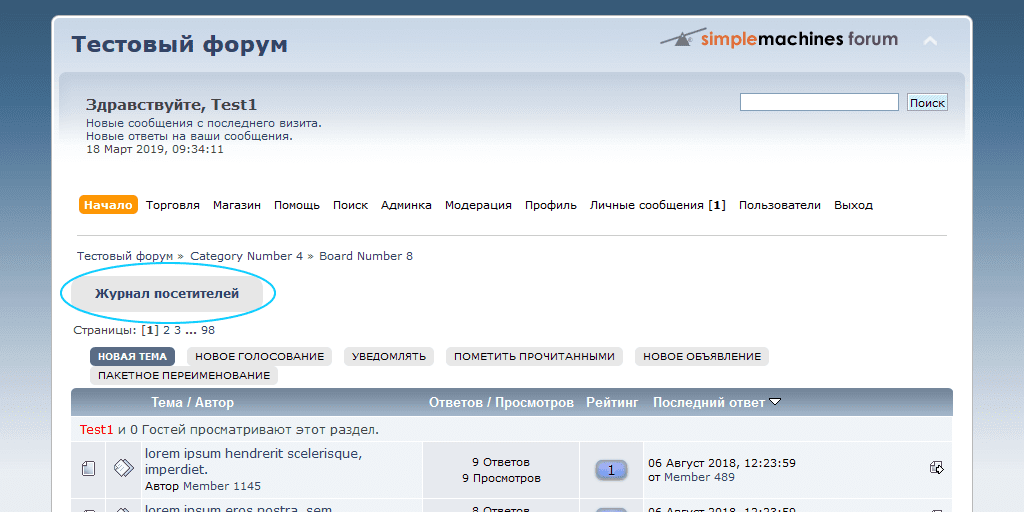
Task: Click the message type icon beside first topic
Action: pyautogui.click(x=123, y=468)
